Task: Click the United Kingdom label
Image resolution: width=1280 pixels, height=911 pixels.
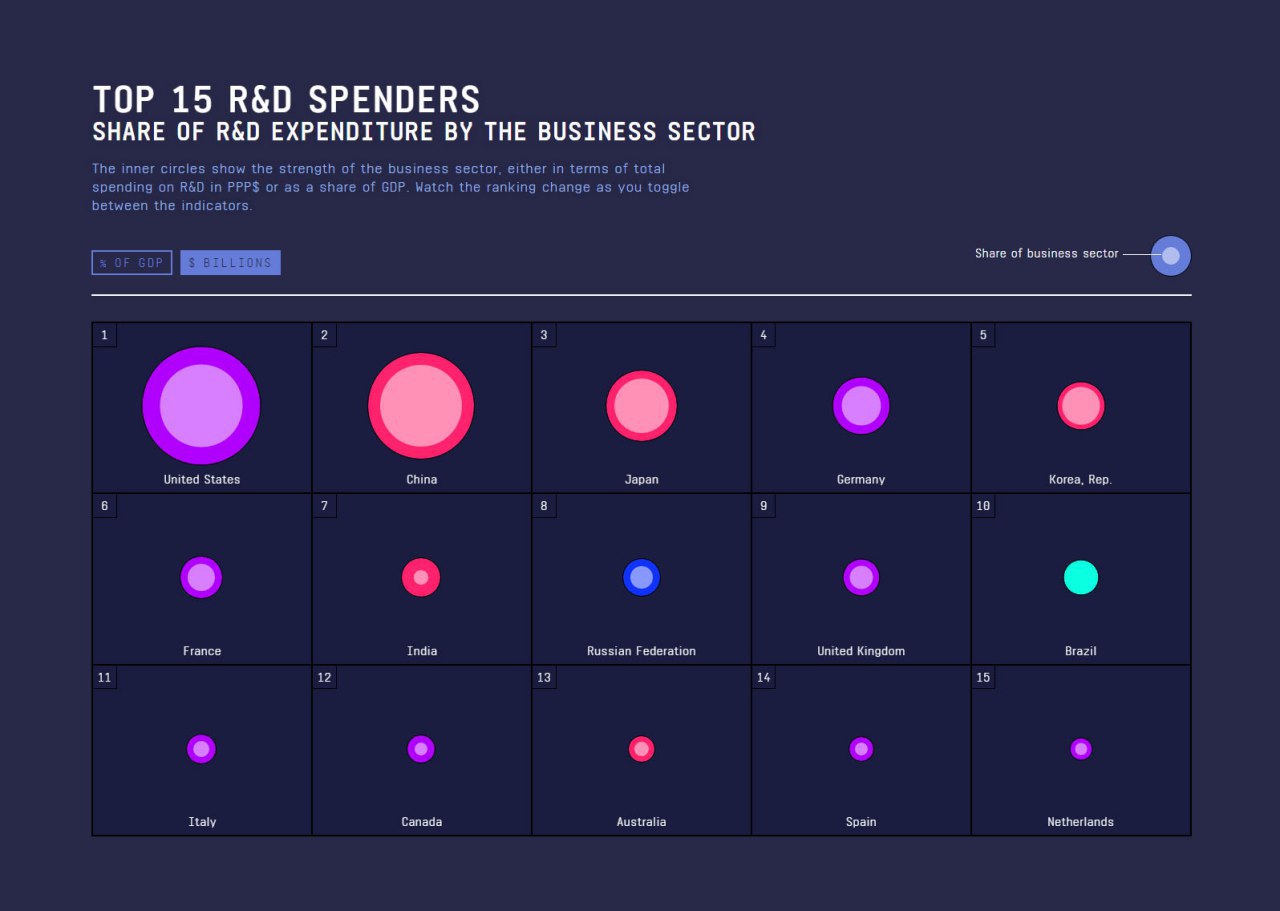Action: 861,651
